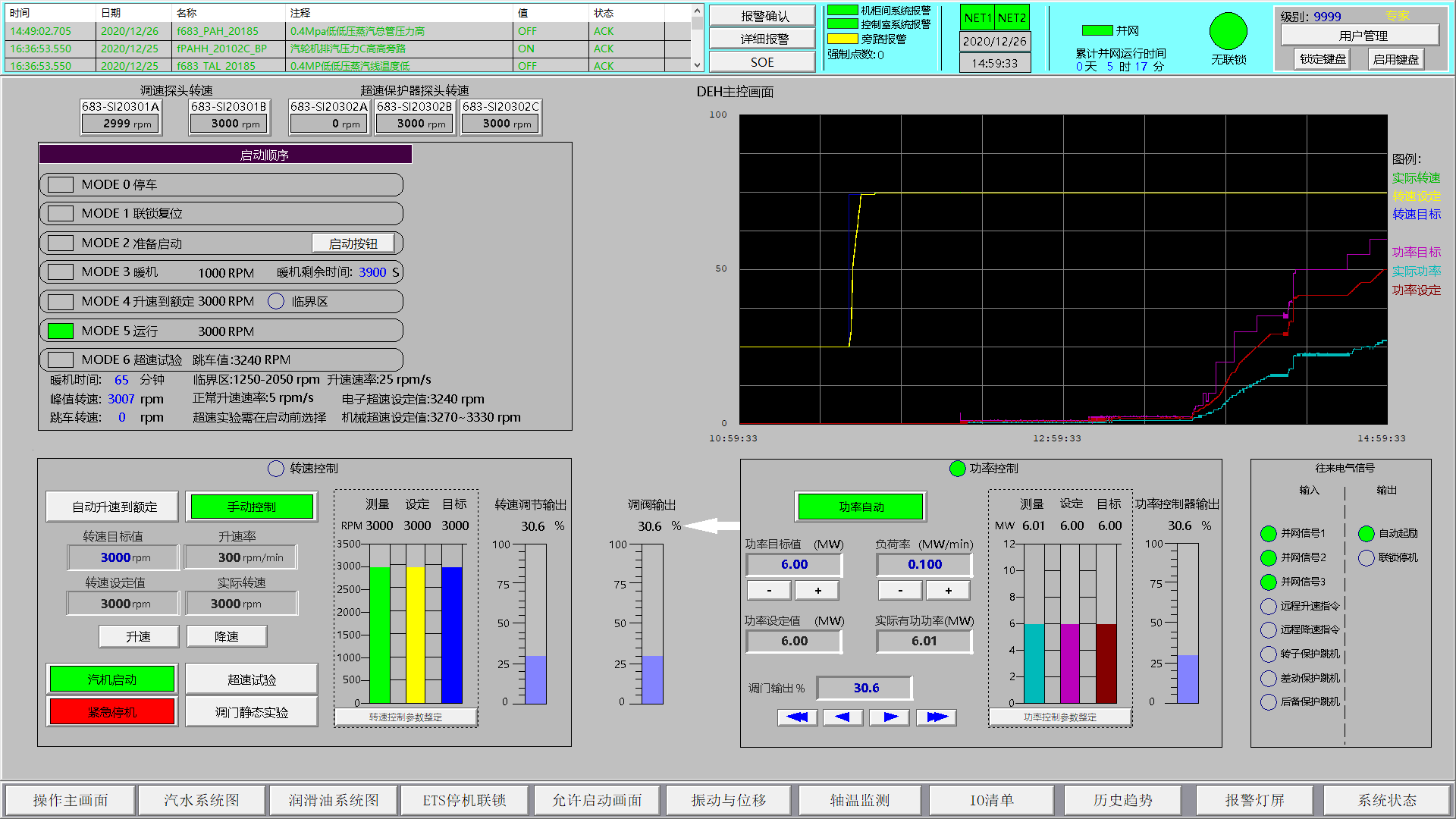Click the 转速目标值 3000 rpm field

(124, 557)
